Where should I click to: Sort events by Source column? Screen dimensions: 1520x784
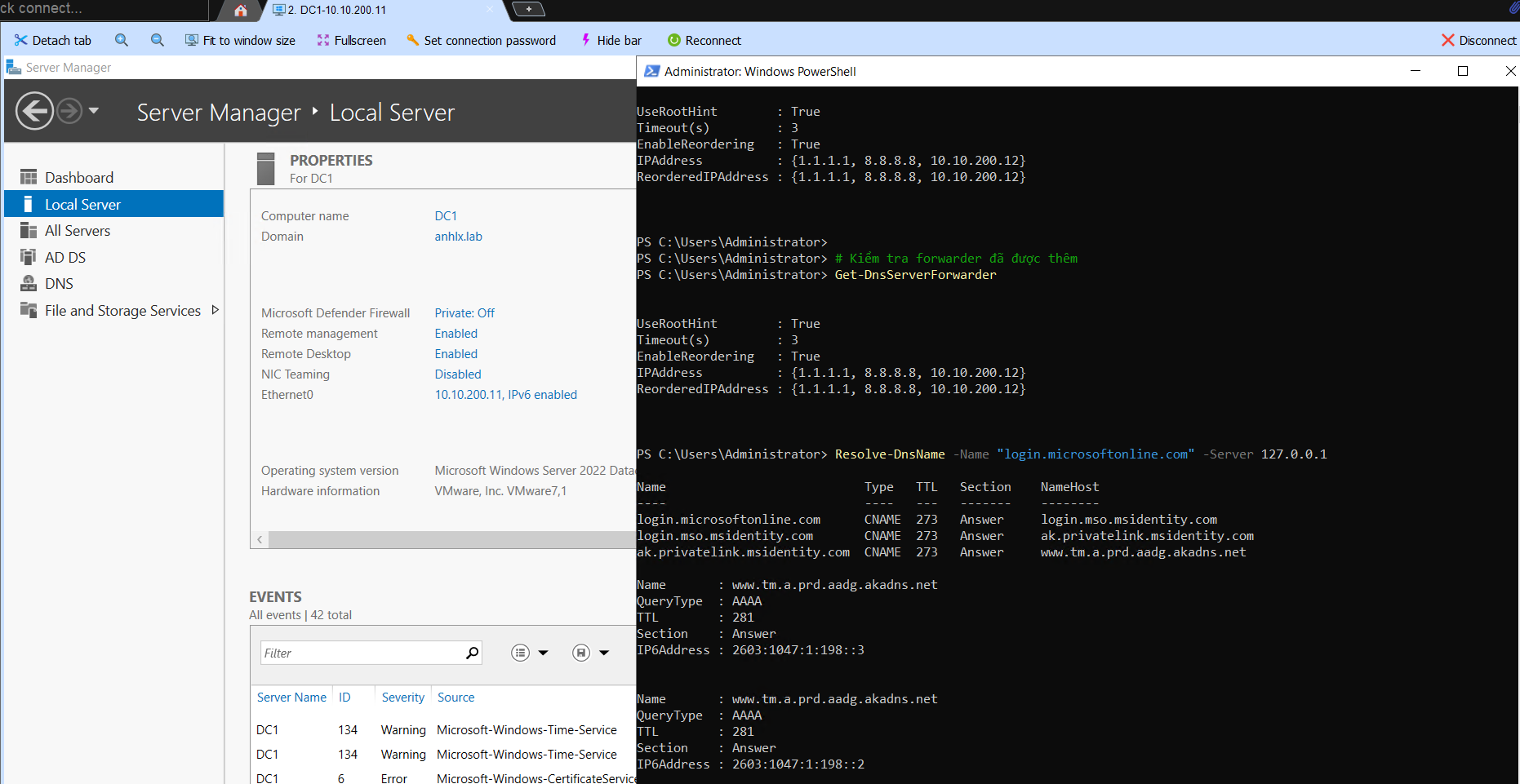(x=456, y=698)
